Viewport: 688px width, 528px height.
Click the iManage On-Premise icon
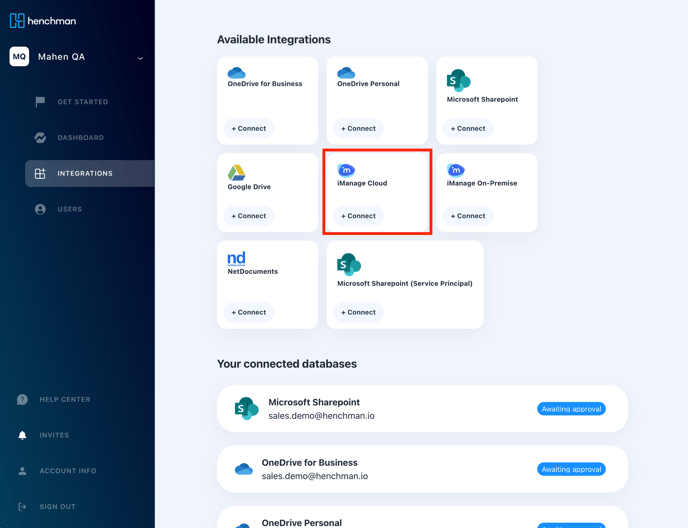coord(455,170)
